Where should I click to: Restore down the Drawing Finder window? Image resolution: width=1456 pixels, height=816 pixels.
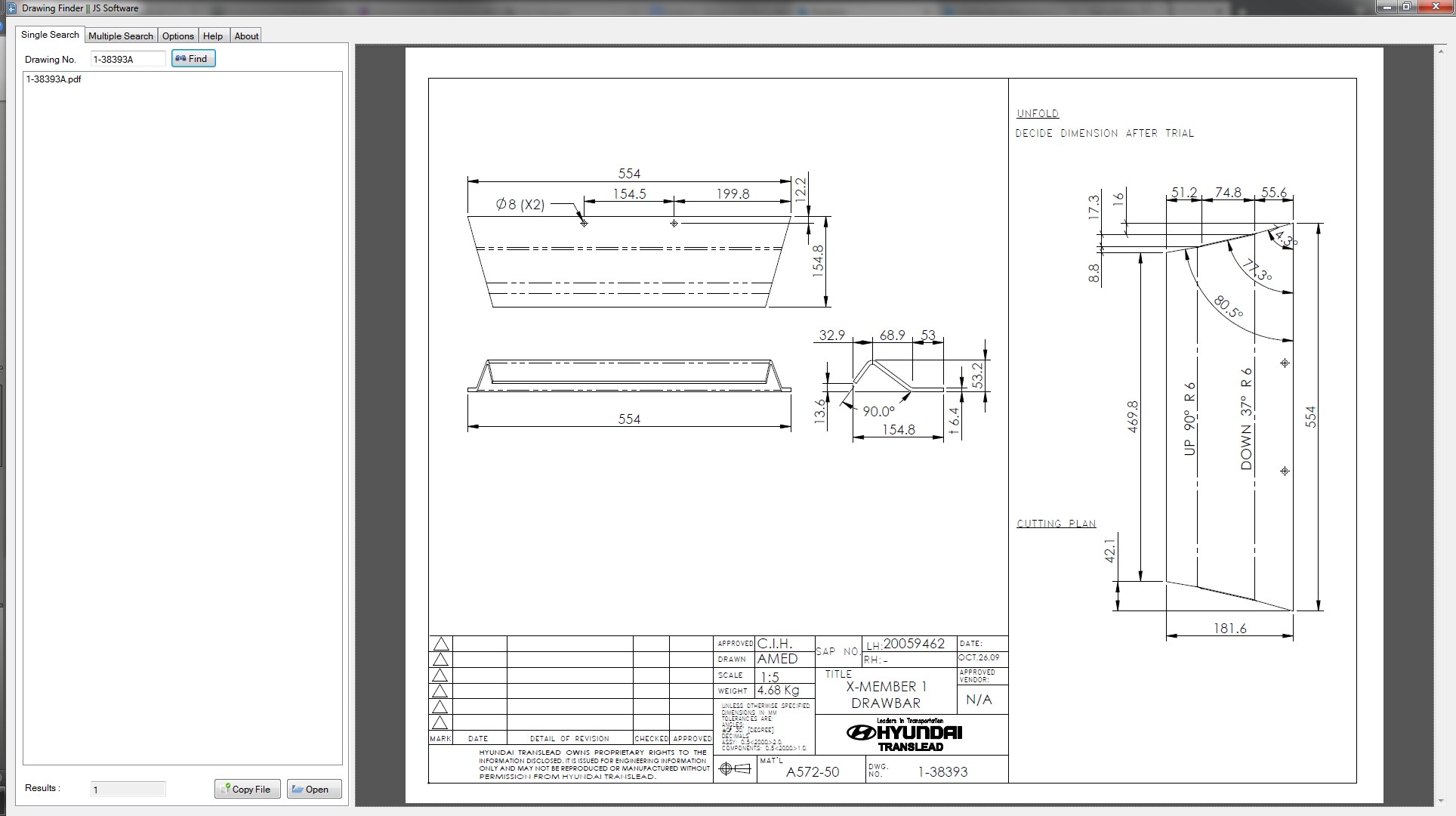(1407, 7)
